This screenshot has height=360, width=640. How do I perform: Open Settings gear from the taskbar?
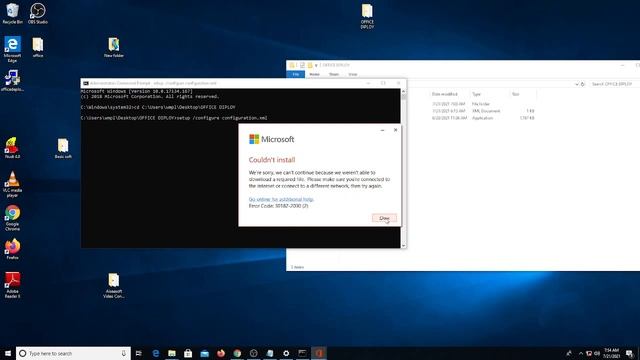tap(286, 353)
